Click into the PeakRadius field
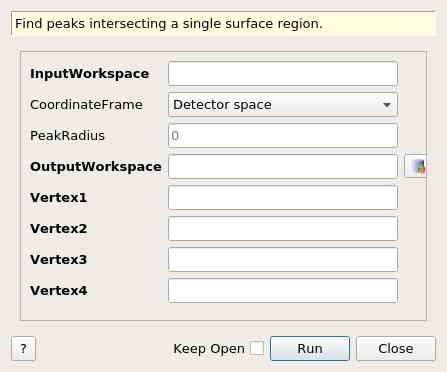Image resolution: width=447 pixels, height=372 pixels. 283,136
